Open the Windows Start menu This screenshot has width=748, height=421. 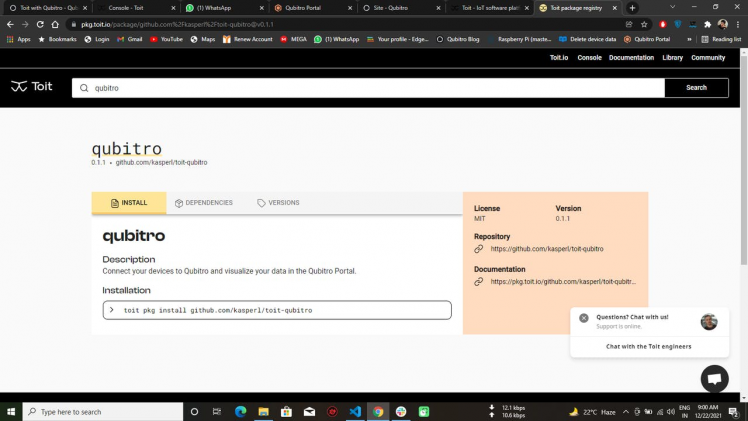[x=10, y=411]
